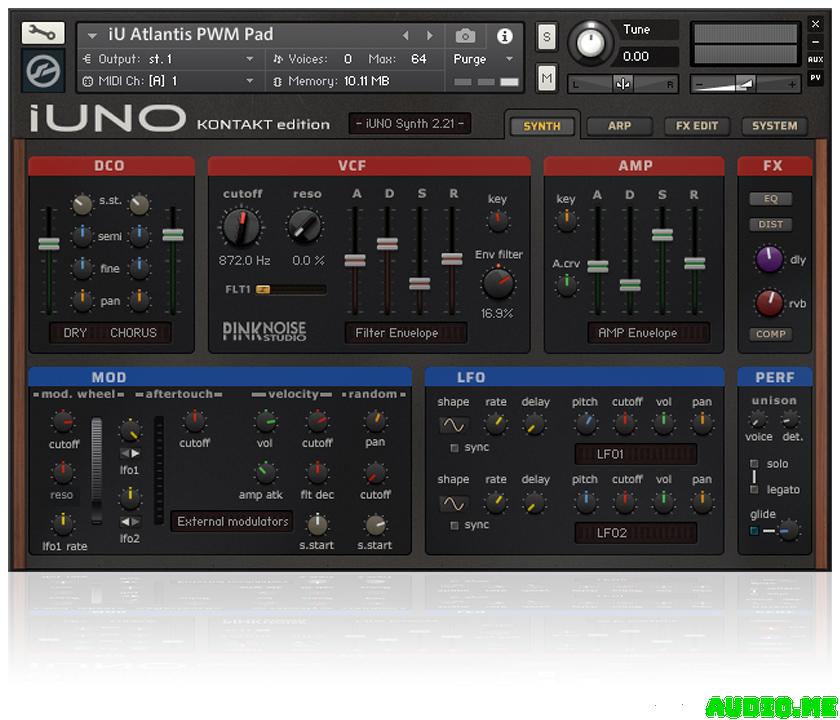
Task: Click the Env filter knob
Action: point(498,283)
